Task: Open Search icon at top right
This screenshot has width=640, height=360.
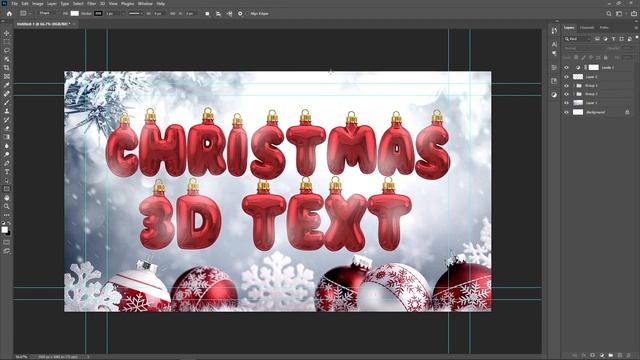Action: pos(609,13)
